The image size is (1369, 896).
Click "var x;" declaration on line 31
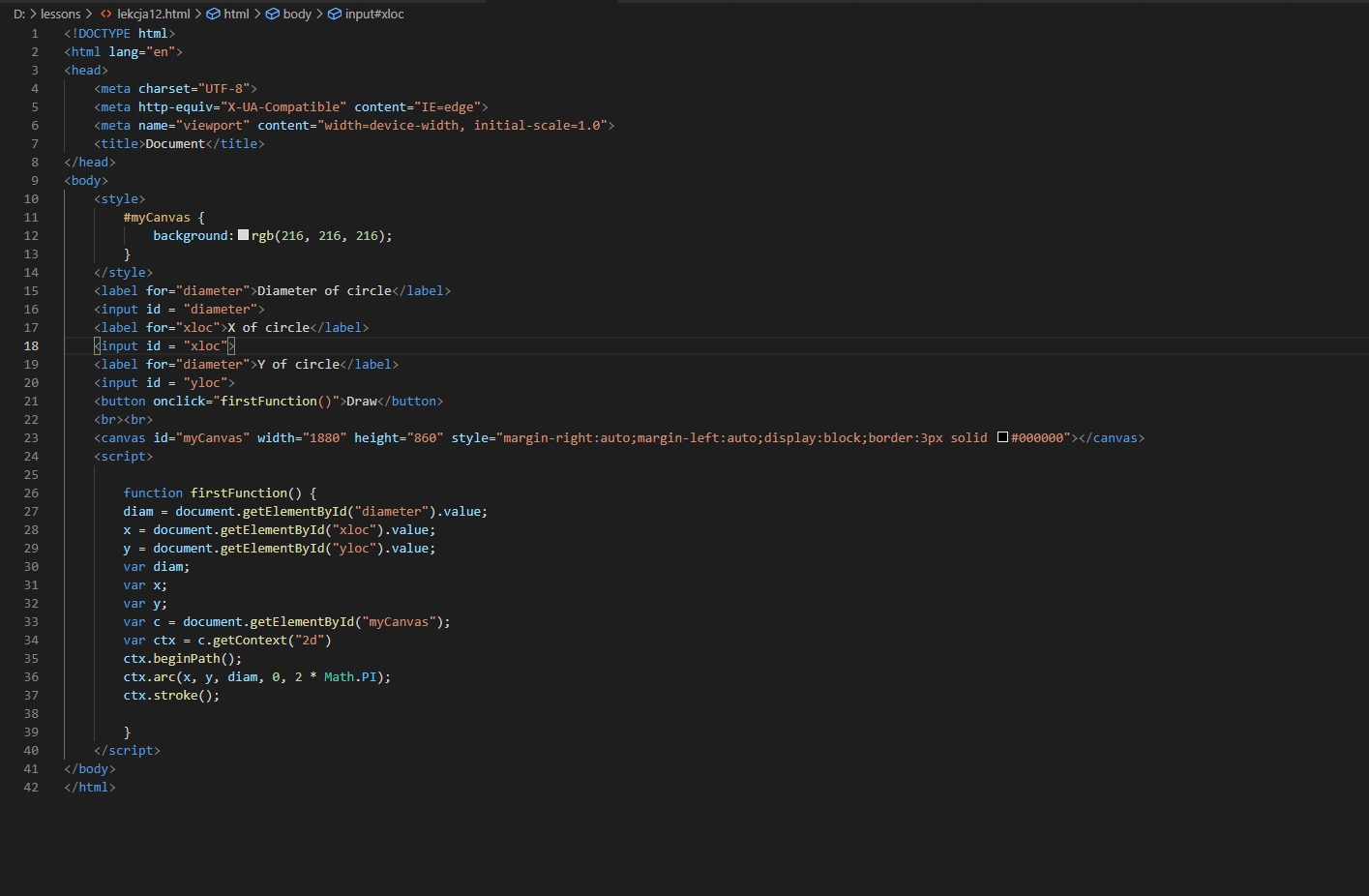145,585
